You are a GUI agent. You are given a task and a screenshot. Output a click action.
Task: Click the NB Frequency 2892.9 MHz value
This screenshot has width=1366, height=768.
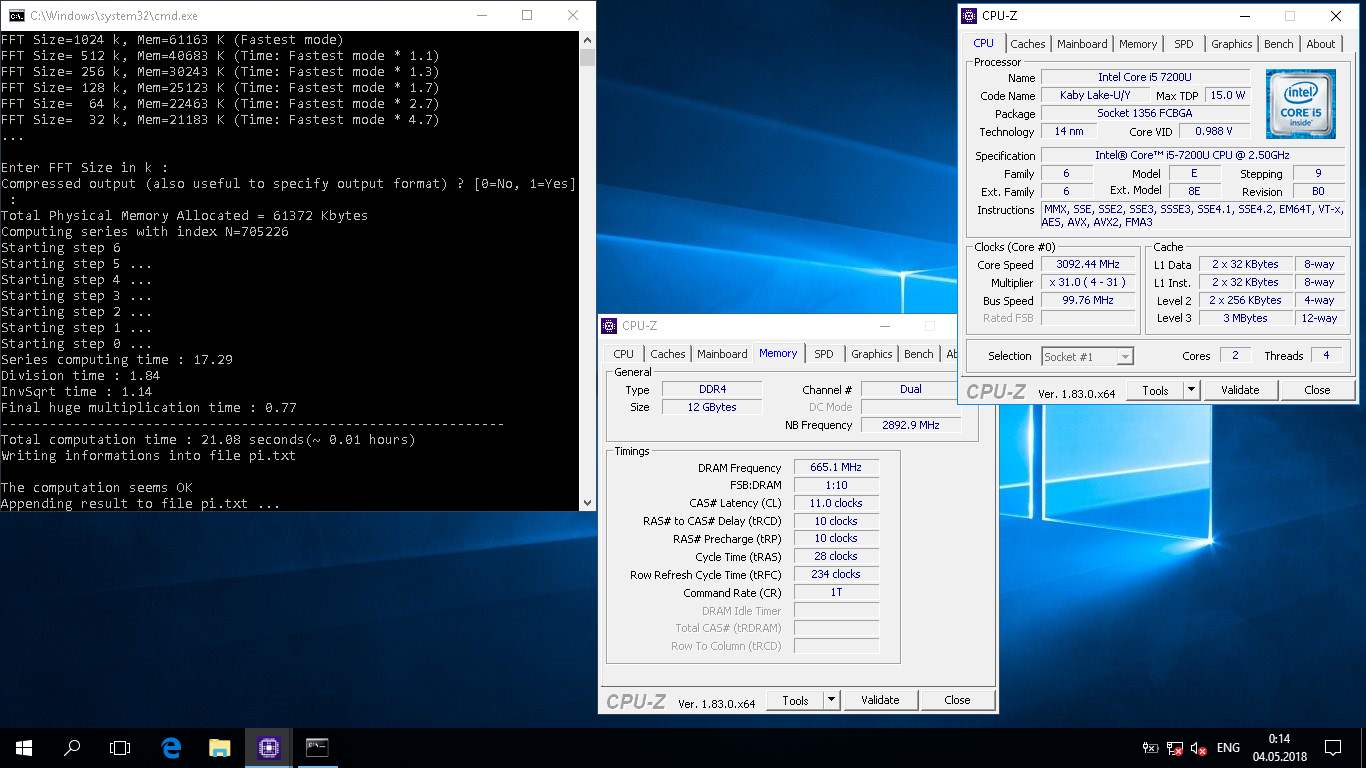(910, 425)
